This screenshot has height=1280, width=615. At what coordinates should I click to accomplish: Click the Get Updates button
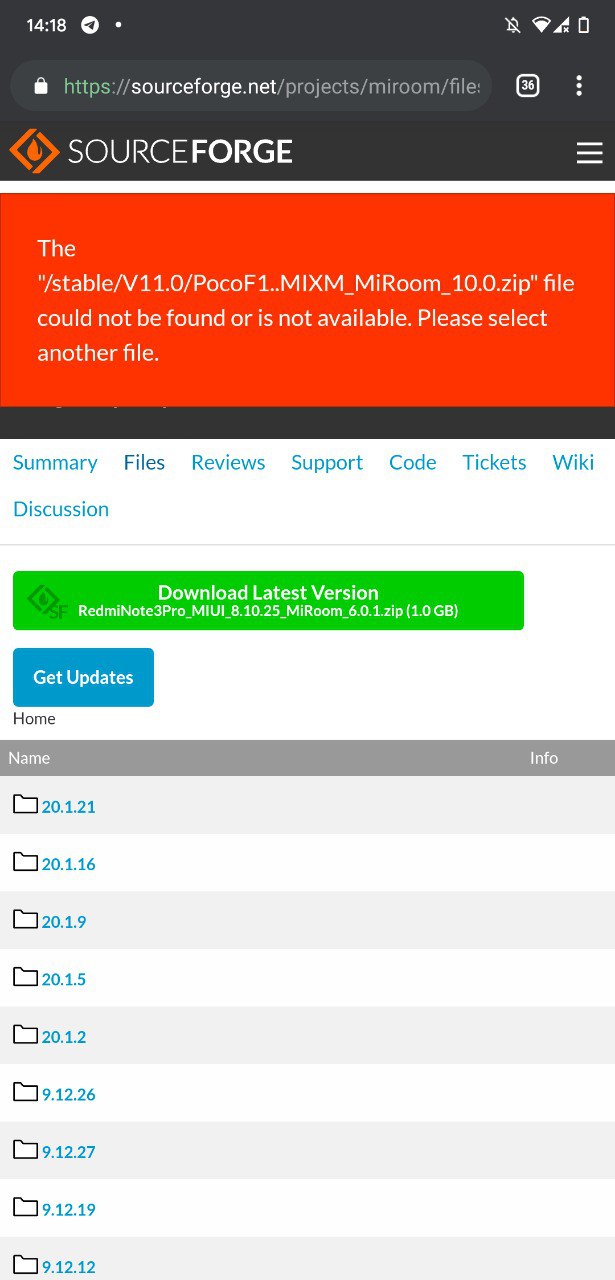pos(83,677)
